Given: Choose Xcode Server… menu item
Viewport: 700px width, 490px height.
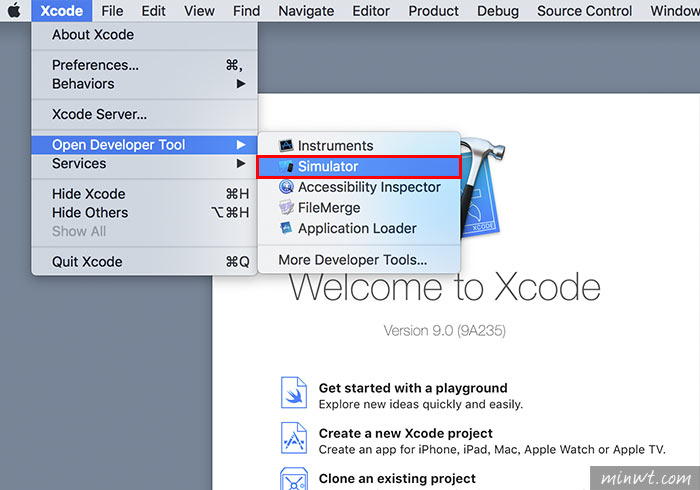Looking at the screenshot, I should 144,114.
